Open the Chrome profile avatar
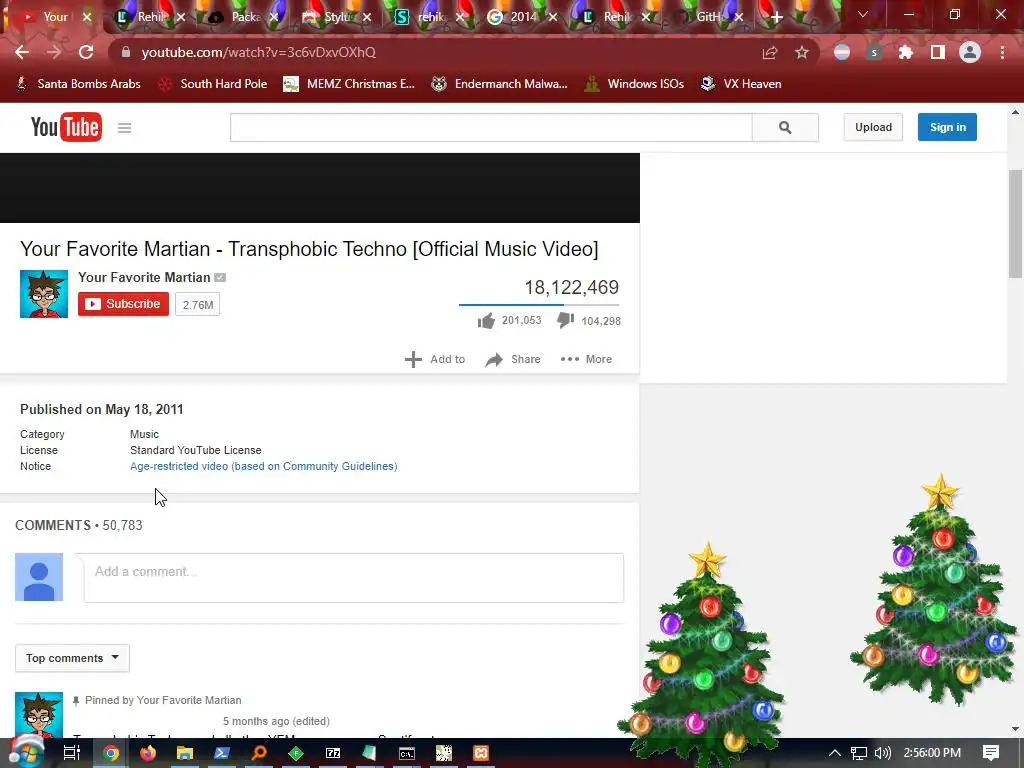 (970, 52)
